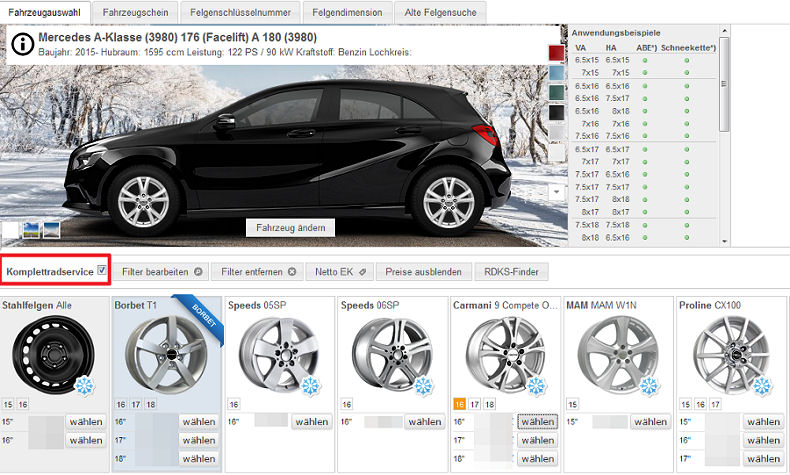Click wählen for 17" Proline CX100
The width and height of the screenshot is (790, 475).
[x=763, y=459]
